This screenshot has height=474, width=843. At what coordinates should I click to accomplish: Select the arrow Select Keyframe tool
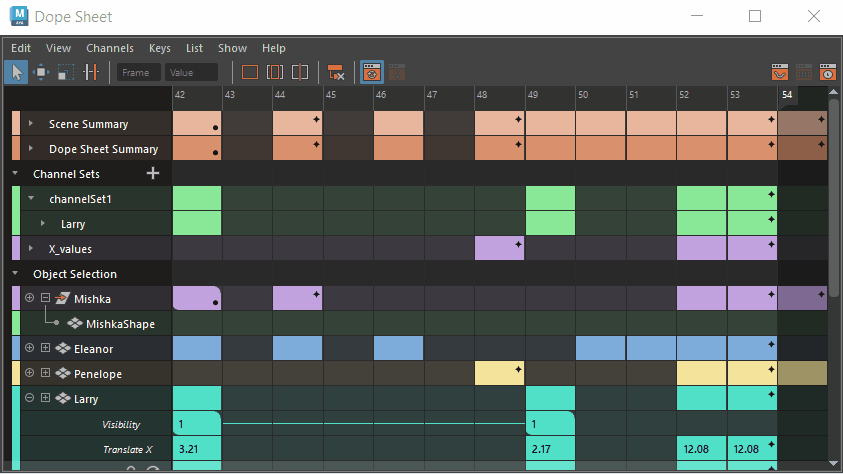click(x=17, y=72)
